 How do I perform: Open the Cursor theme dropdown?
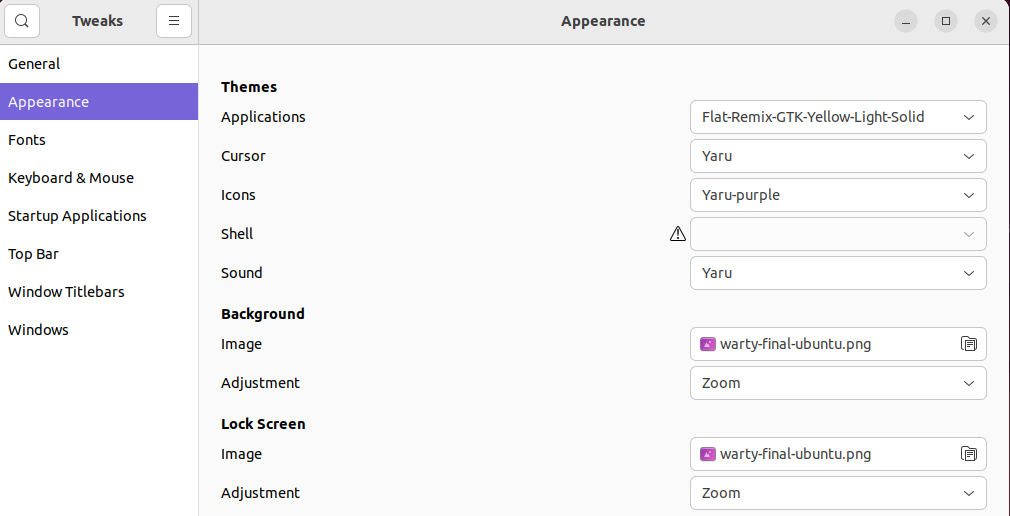(x=838, y=156)
